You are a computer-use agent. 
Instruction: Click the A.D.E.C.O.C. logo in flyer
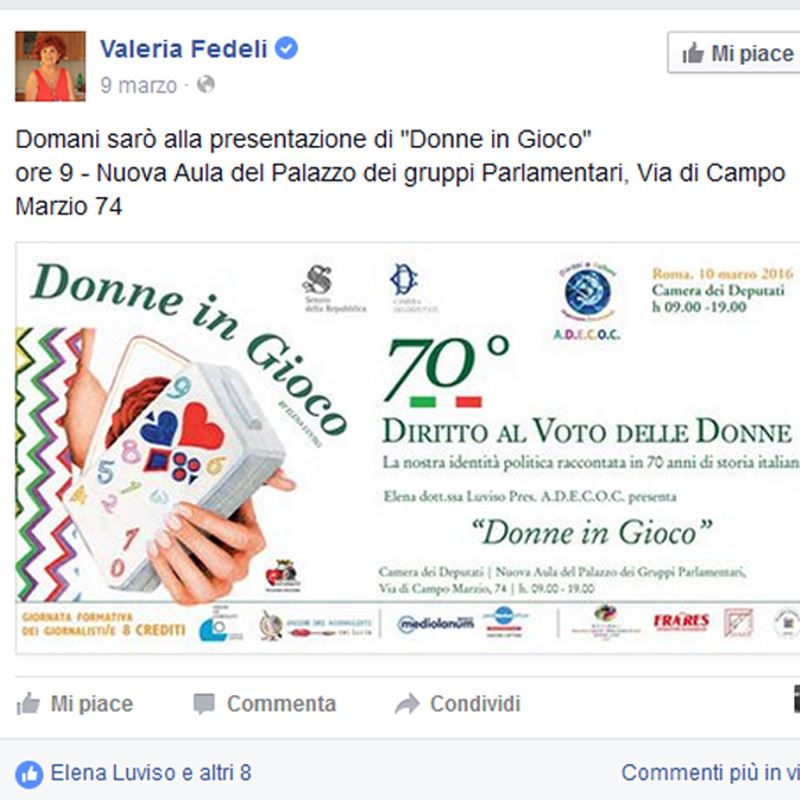(587, 302)
